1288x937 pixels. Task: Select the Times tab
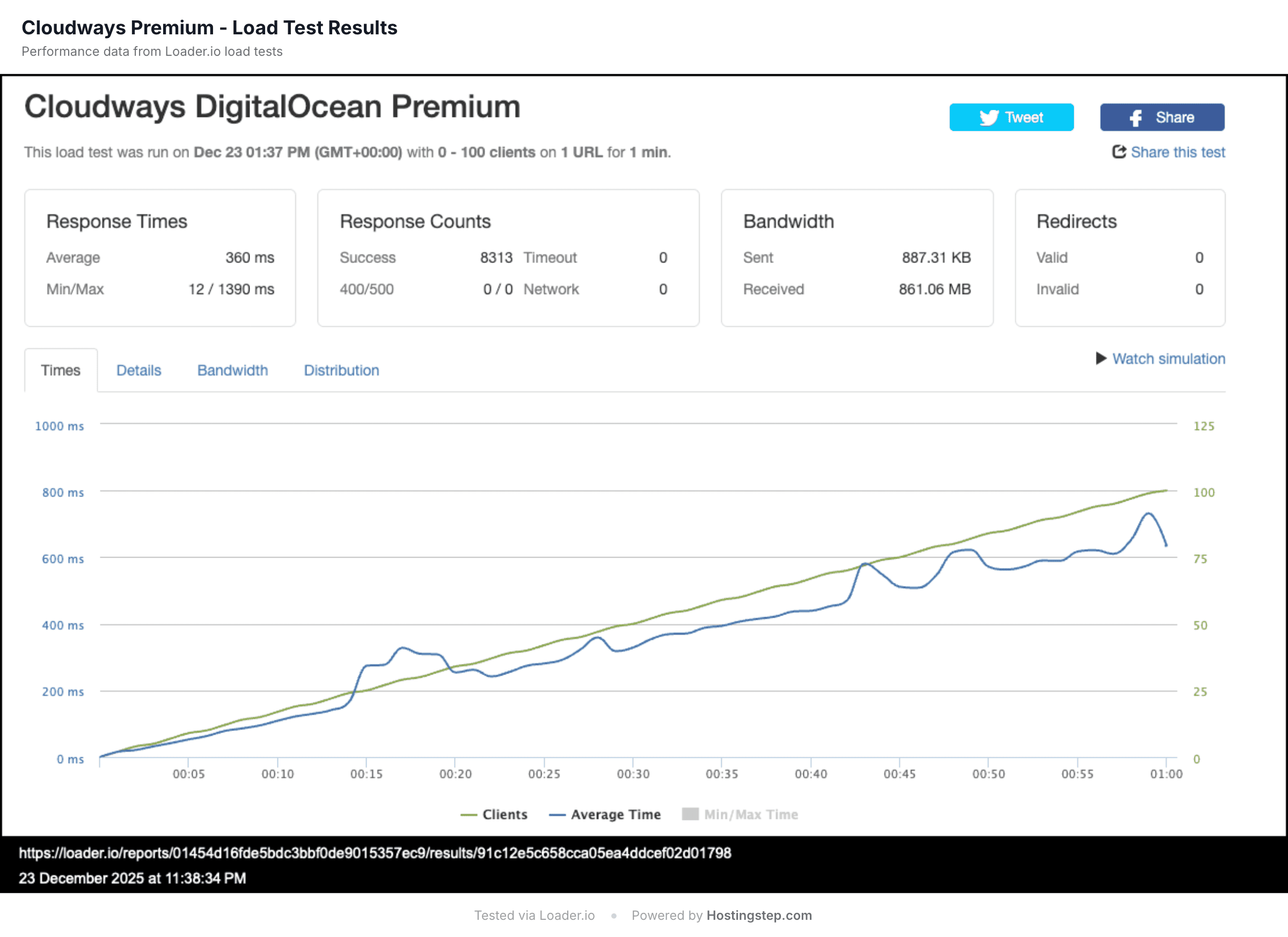tap(61, 370)
